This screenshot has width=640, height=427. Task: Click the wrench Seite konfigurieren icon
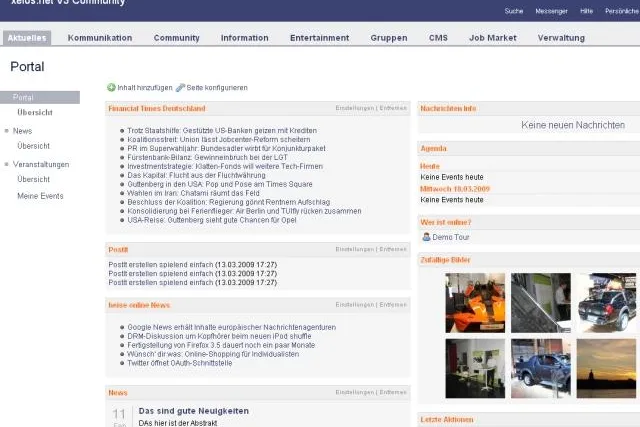pos(180,87)
